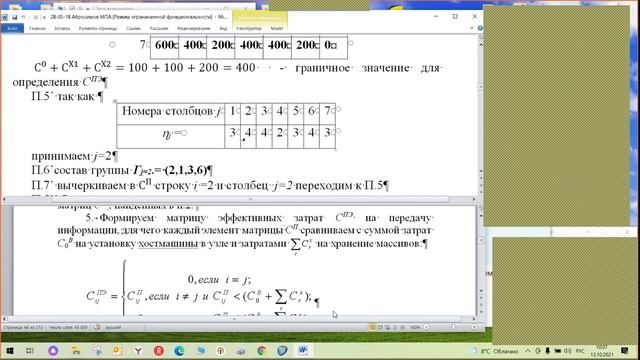Open Task View on the taskbar

(30, 351)
